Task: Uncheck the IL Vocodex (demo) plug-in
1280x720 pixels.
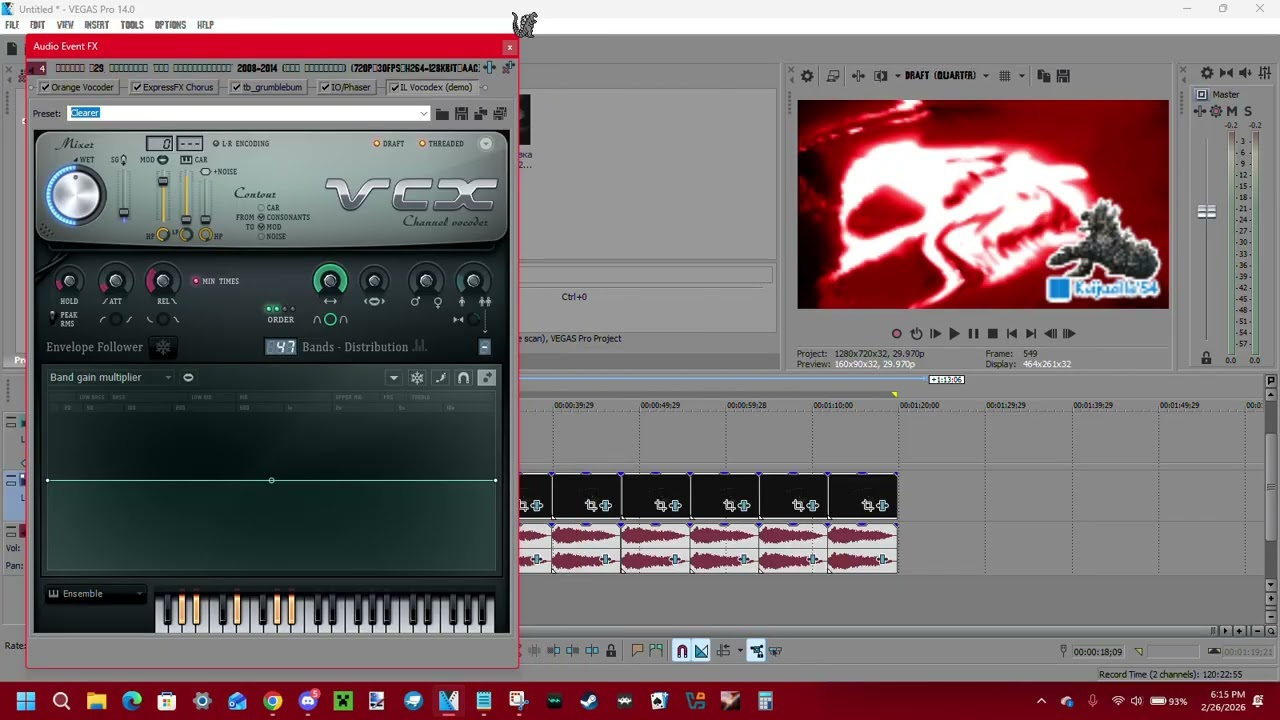Action: 394,87
